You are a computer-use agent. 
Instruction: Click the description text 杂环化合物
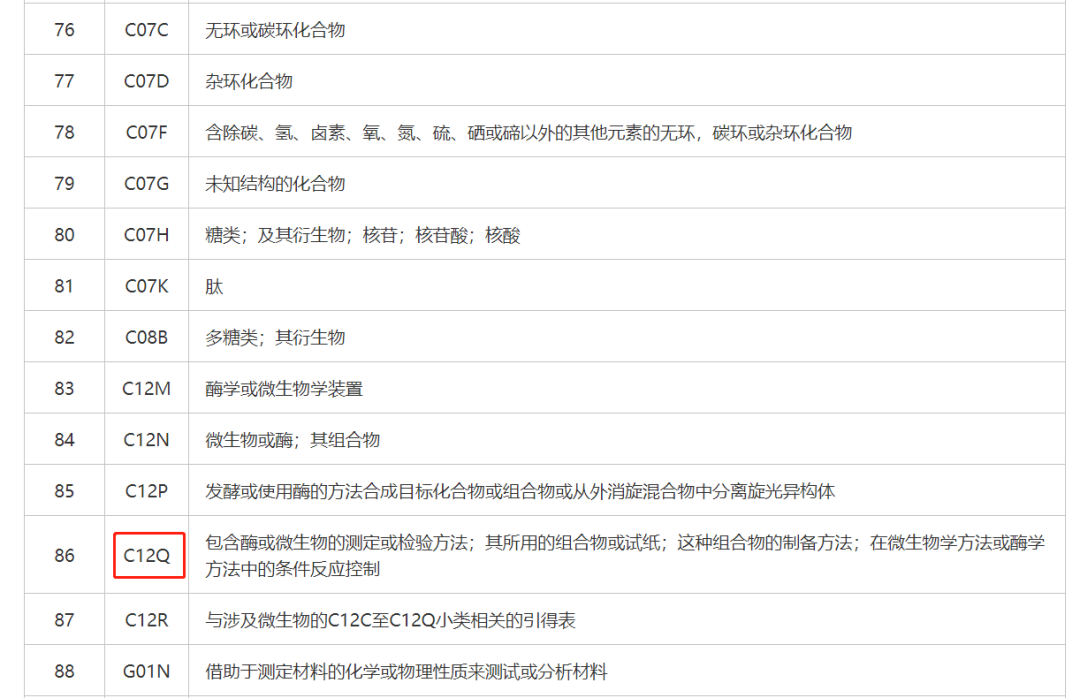pos(249,81)
